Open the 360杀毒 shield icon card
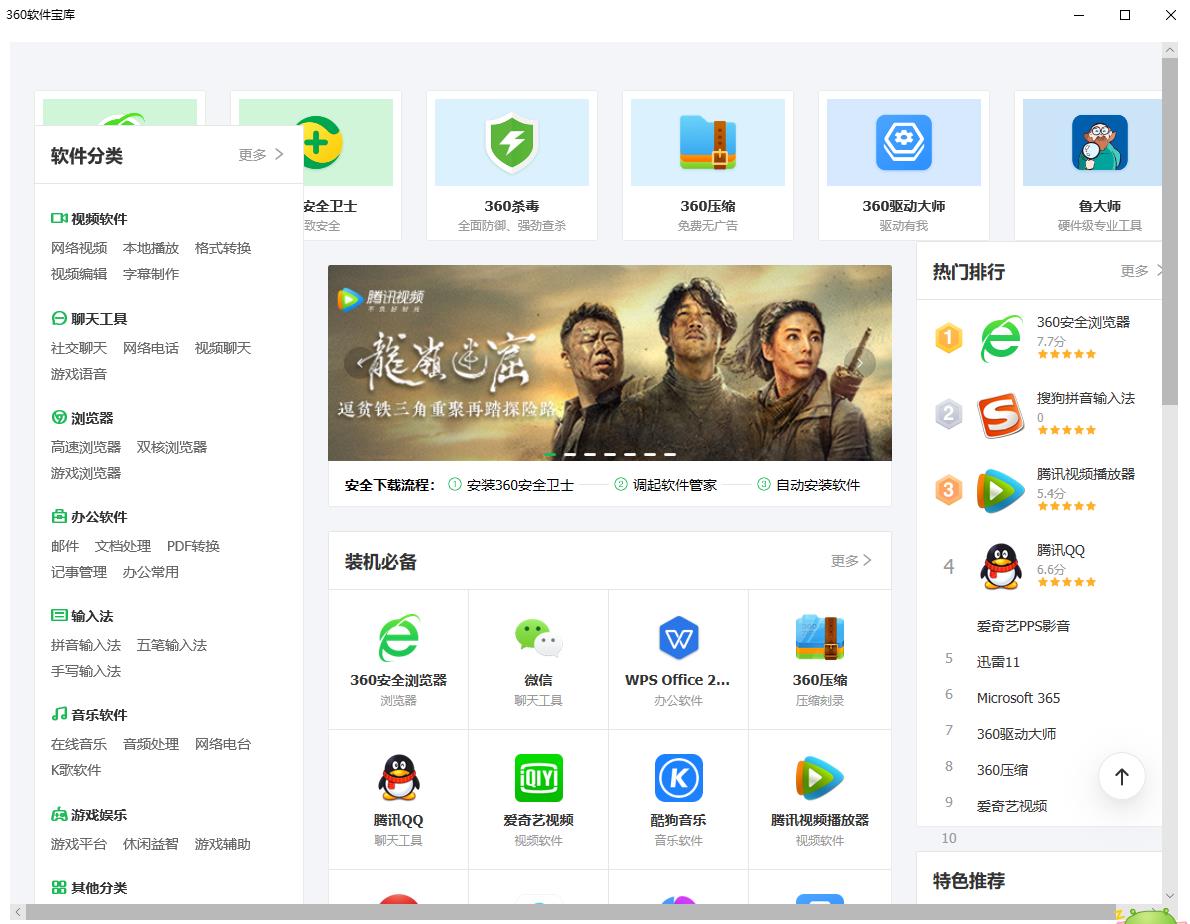 tap(512, 142)
